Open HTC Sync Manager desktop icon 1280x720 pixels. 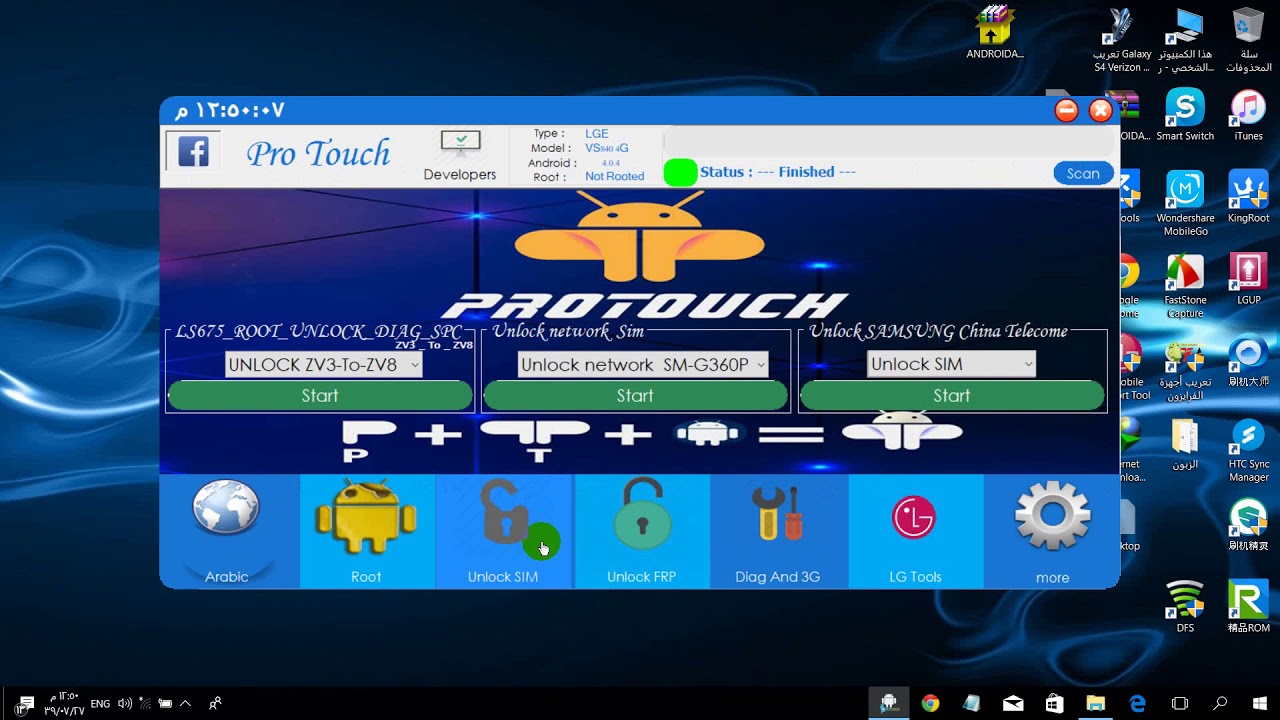pyautogui.click(x=1248, y=450)
